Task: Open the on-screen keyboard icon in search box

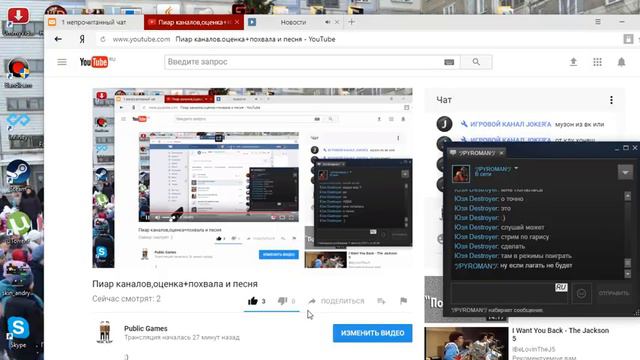Action: coord(449,62)
